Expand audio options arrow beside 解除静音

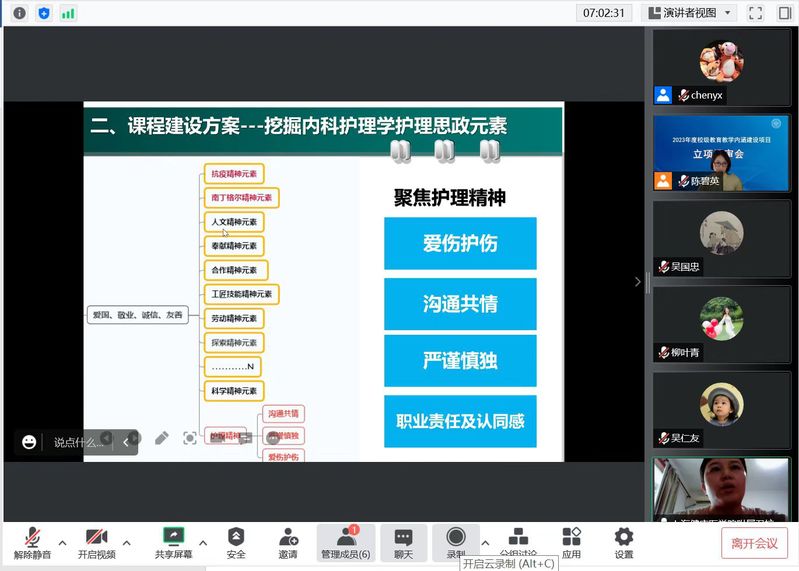pos(62,543)
